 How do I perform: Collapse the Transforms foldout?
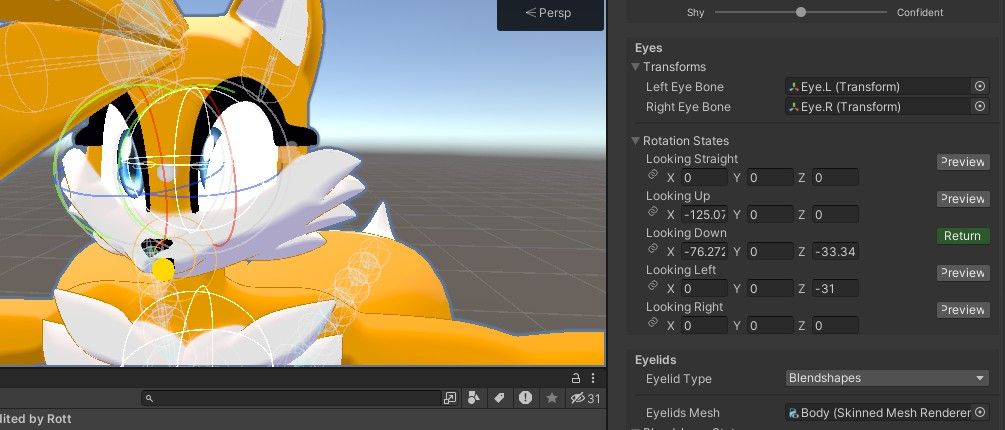(636, 67)
